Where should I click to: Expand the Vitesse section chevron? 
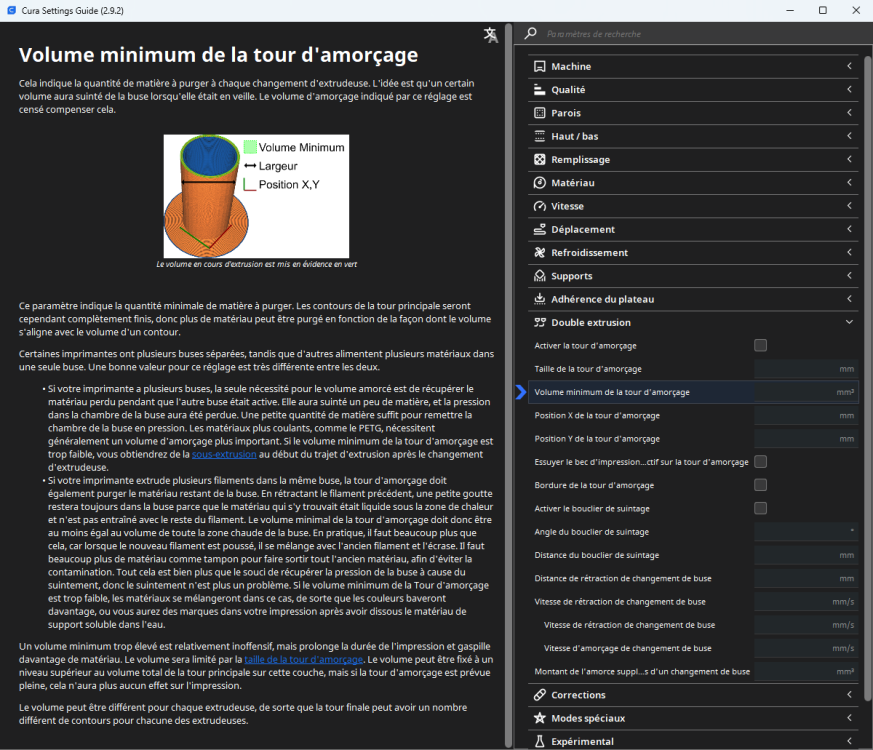point(849,205)
